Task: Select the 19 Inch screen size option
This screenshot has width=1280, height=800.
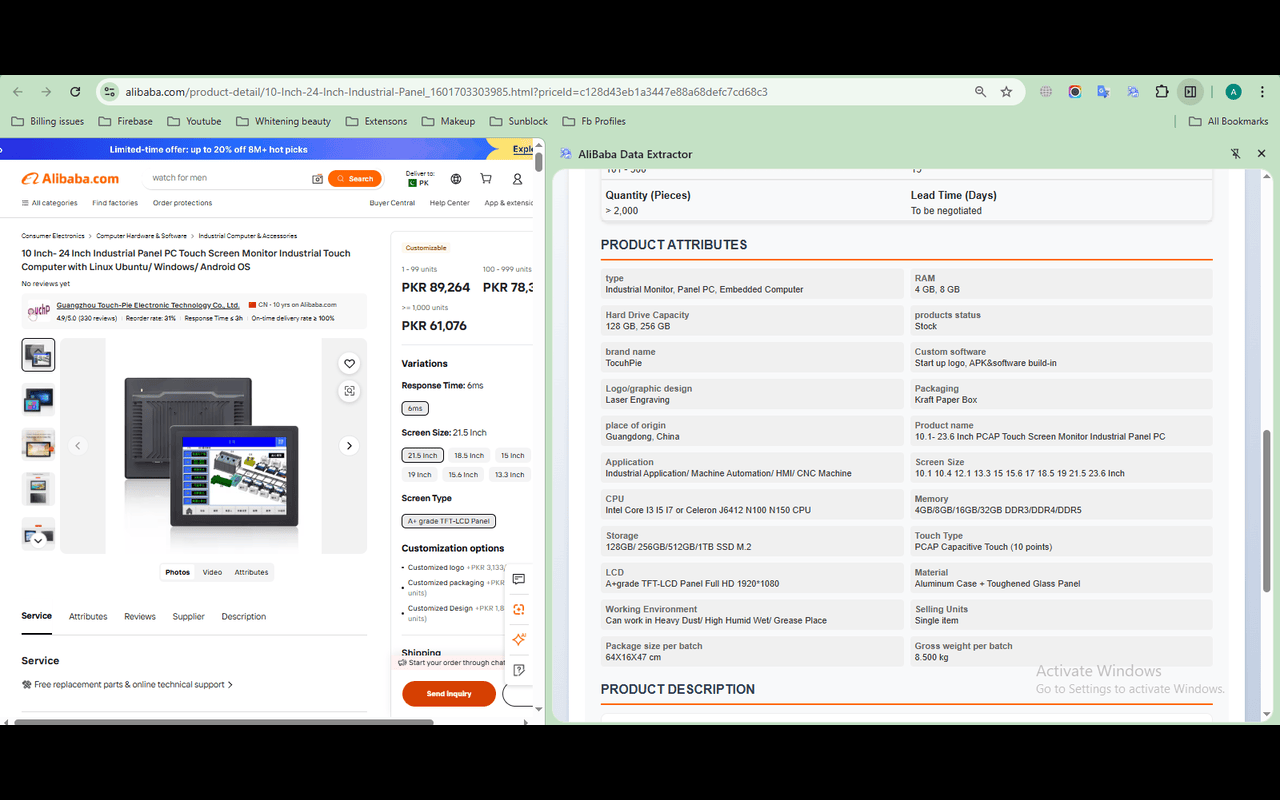Action: 420,475
